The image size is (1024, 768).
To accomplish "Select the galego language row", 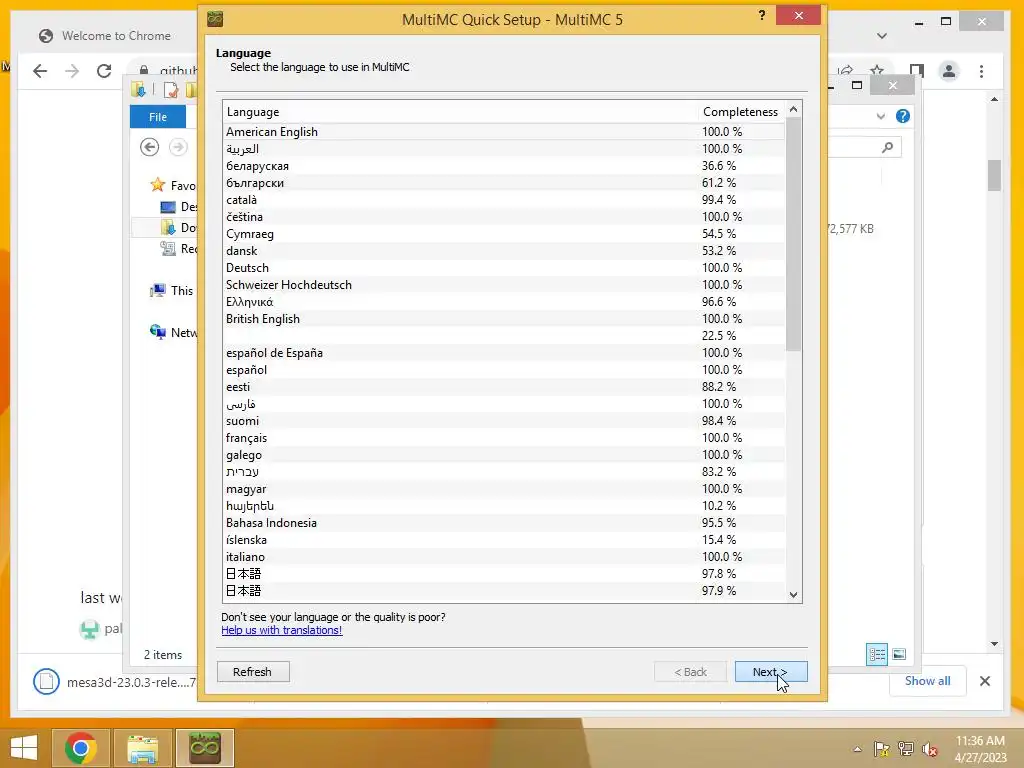I will coord(504,455).
